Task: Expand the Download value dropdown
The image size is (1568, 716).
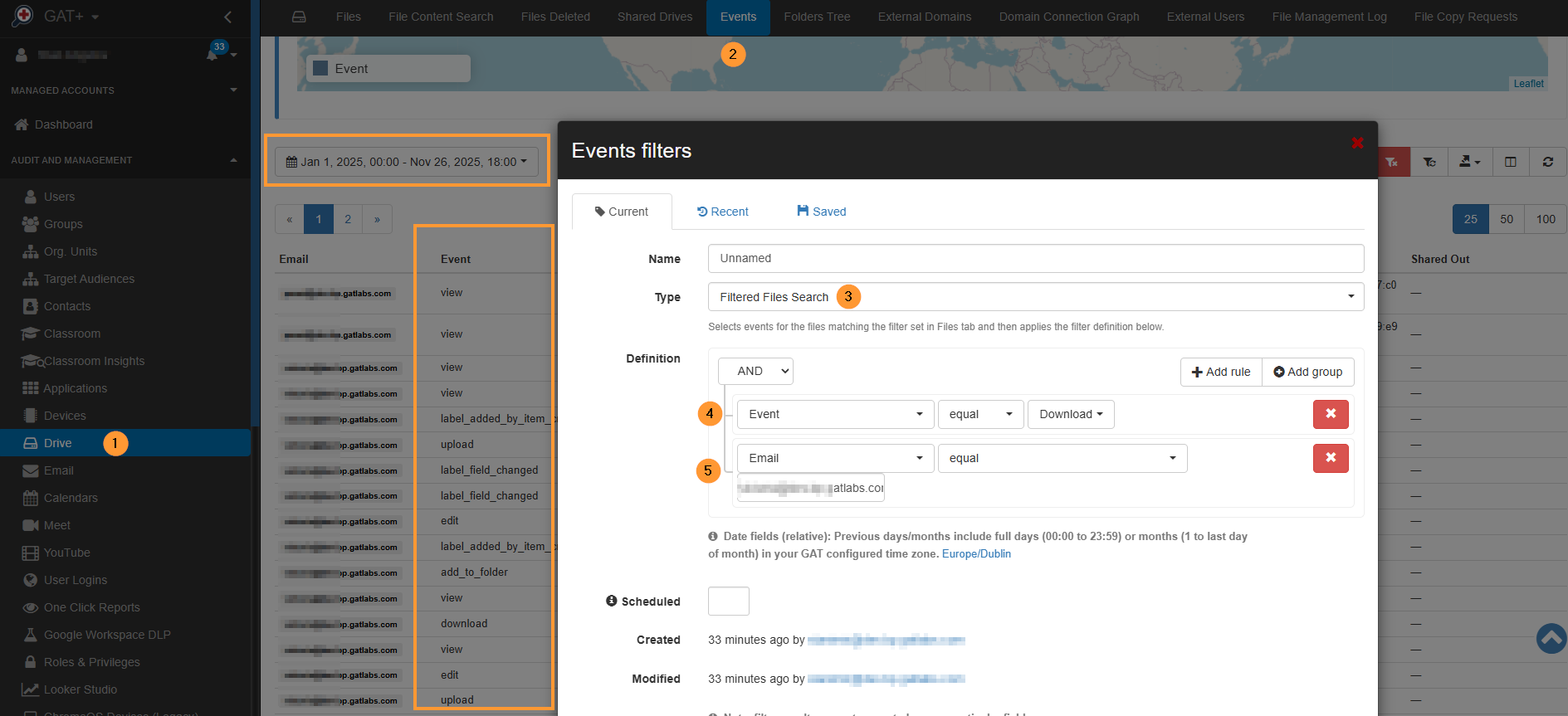Action: [x=1071, y=414]
